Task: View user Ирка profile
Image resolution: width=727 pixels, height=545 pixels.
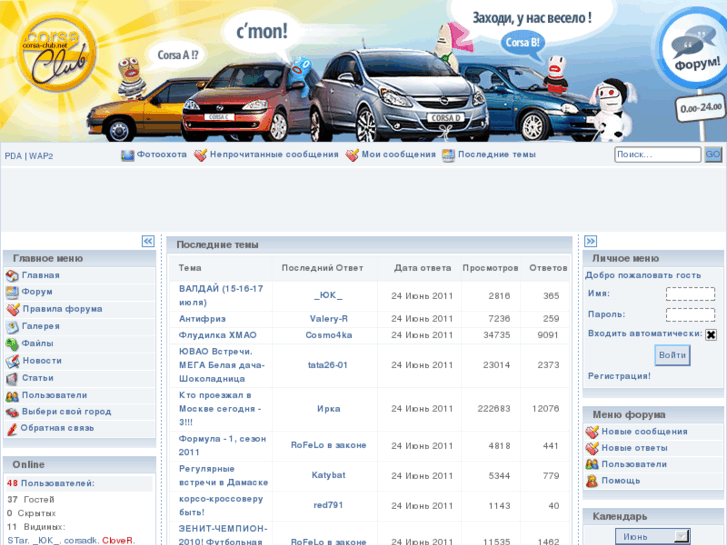Action: (x=329, y=409)
